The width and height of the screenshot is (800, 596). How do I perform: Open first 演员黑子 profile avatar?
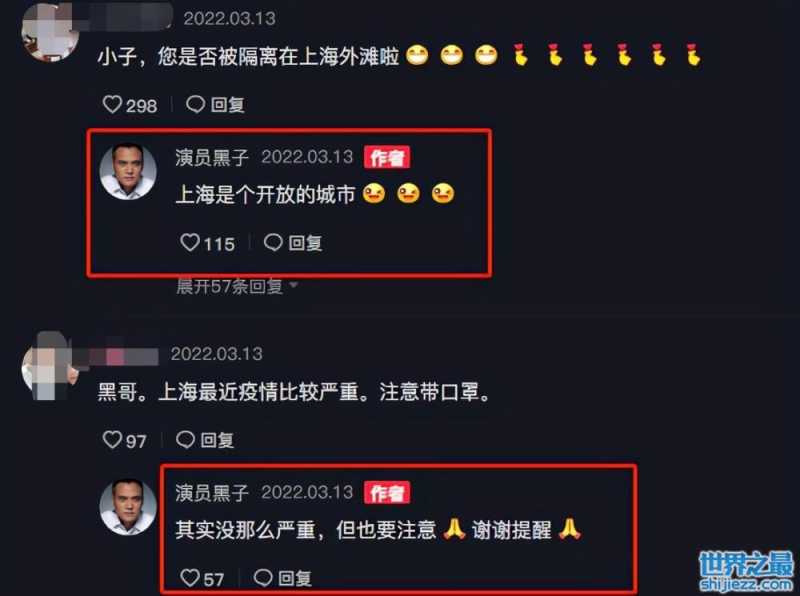click(x=128, y=171)
